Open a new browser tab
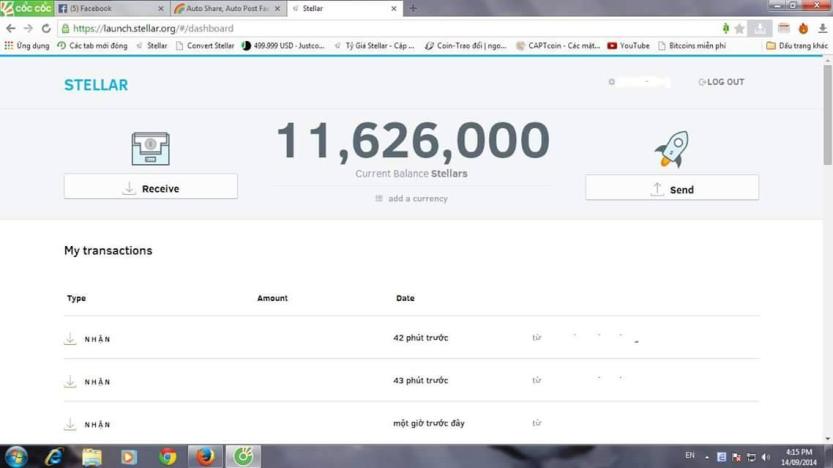Screen dimensions: 833x468 [413, 8]
